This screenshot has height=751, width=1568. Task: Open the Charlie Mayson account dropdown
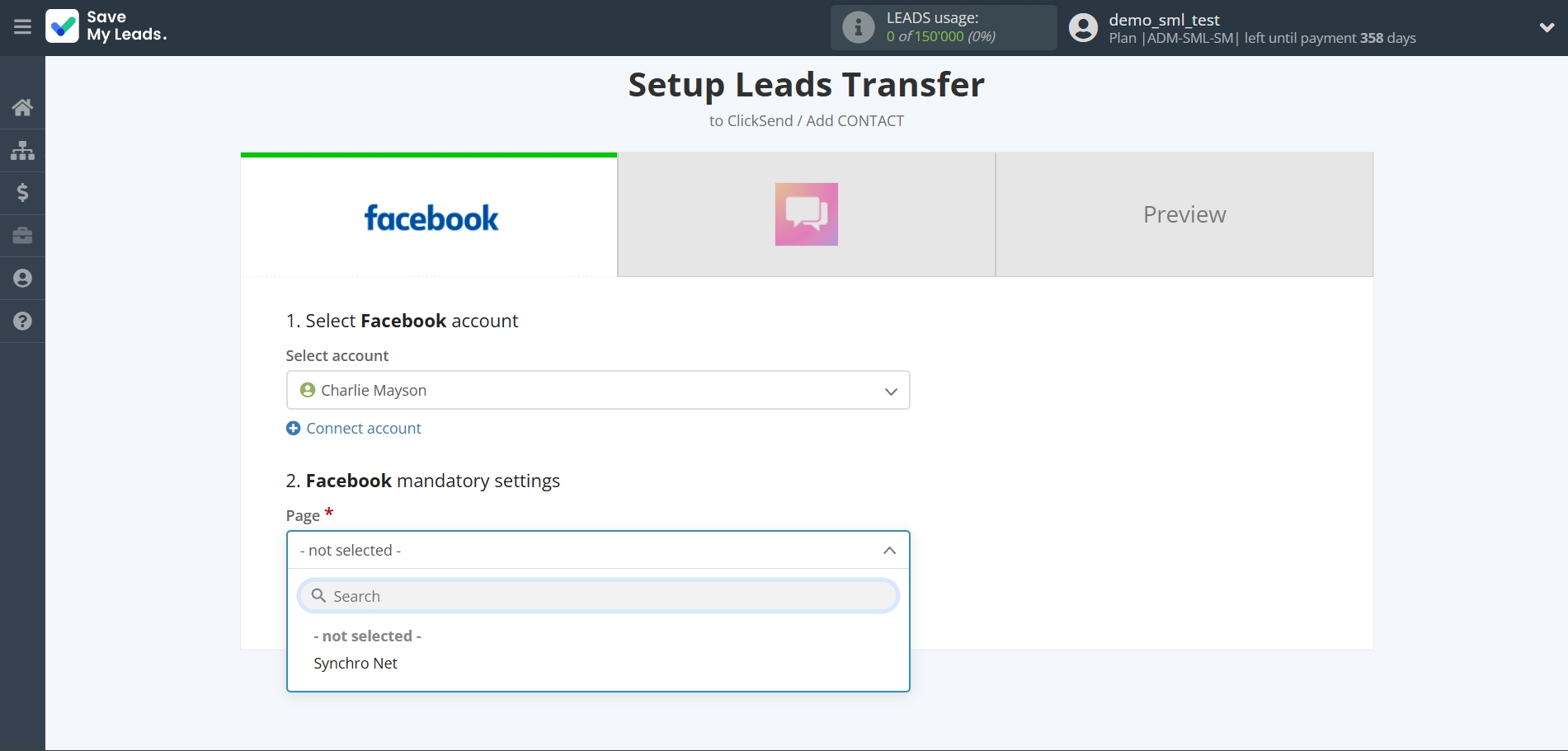coord(597,390)
